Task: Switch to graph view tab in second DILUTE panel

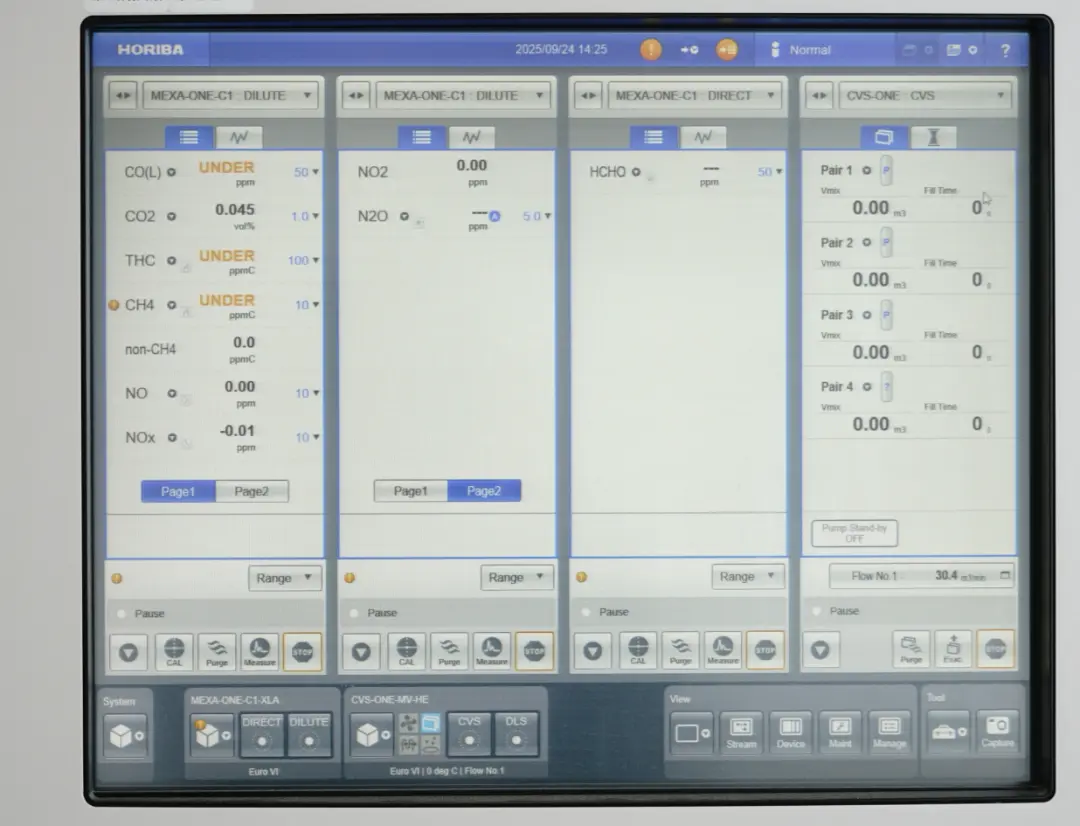Action: 472,137
